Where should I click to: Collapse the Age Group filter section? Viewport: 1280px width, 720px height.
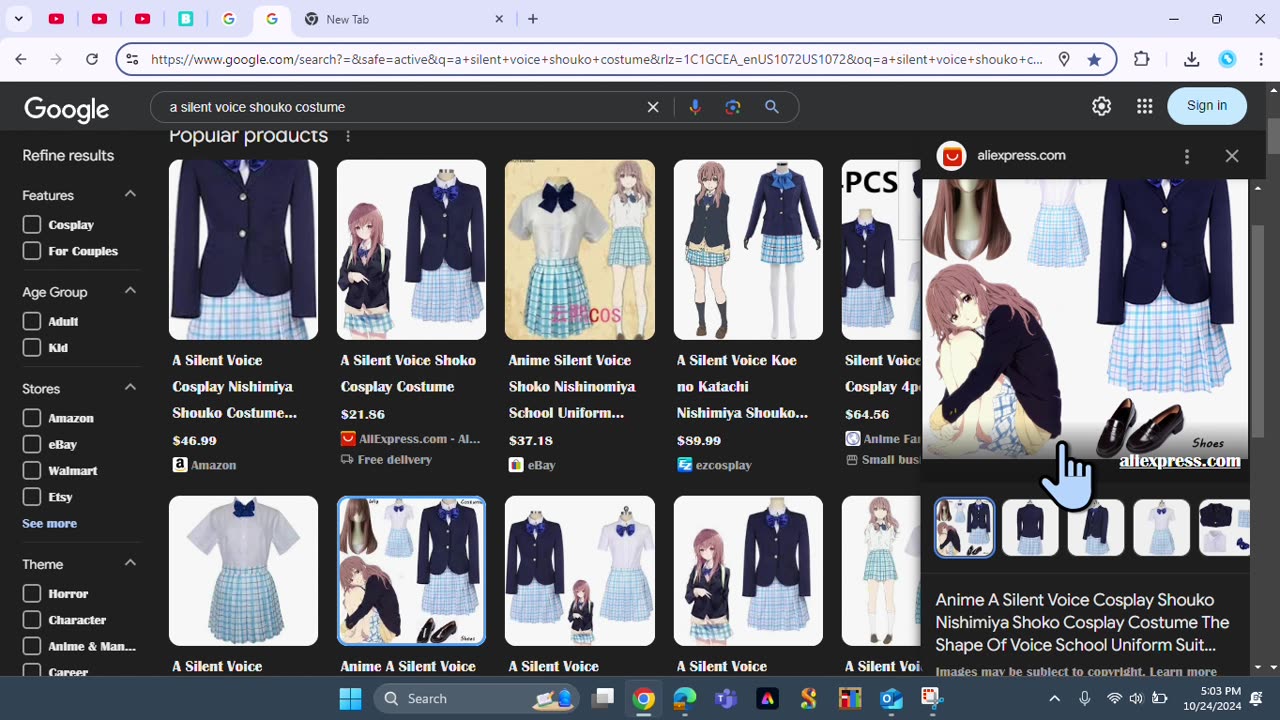(130, 291)
